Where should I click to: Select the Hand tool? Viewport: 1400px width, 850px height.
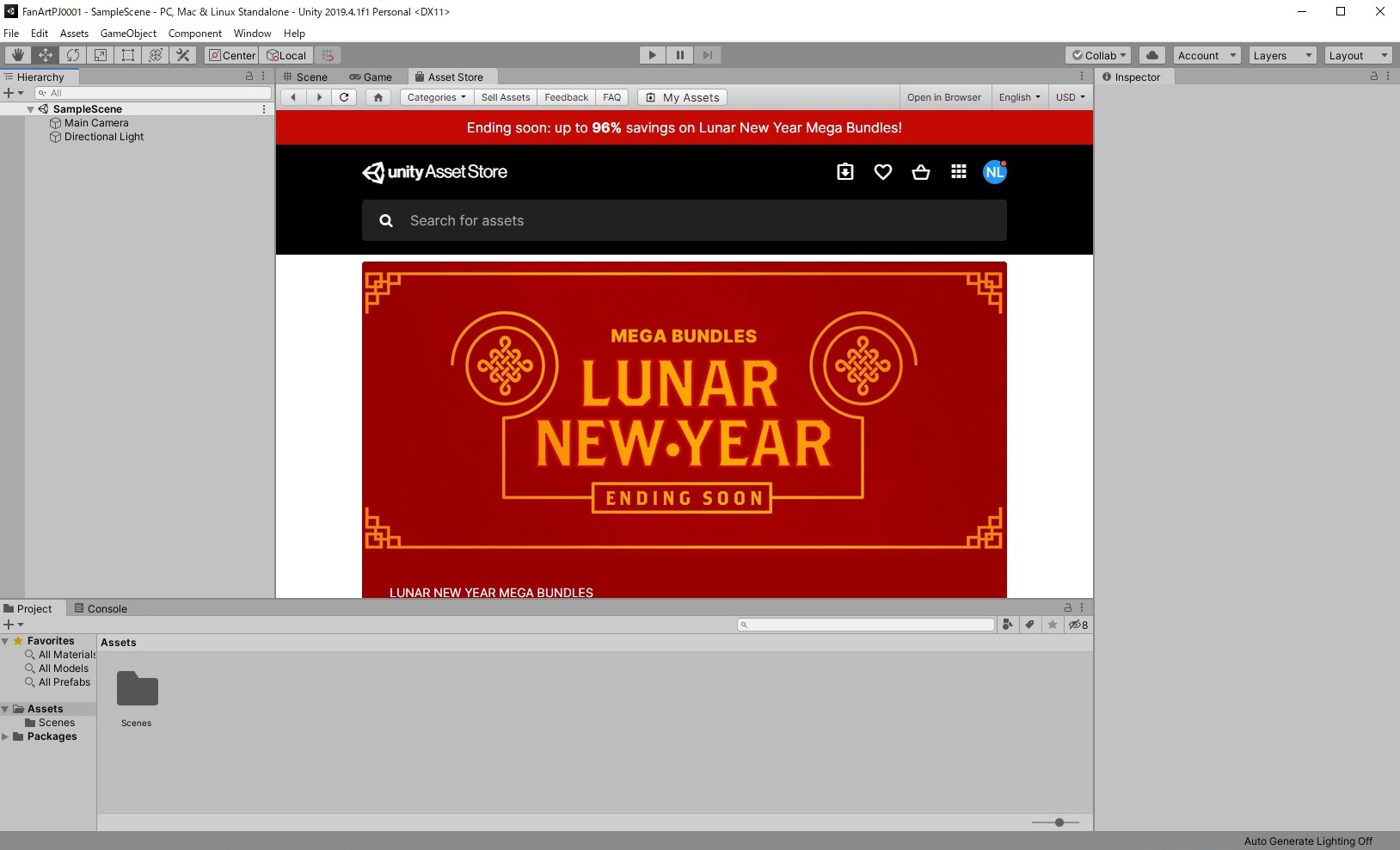17,55
